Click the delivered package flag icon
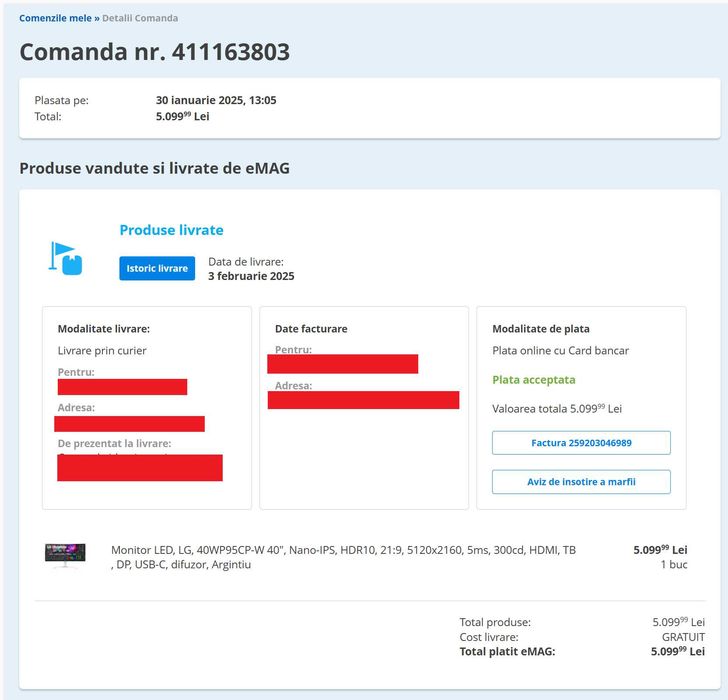The width and height of the screenshot is (728, 700). 65,259
